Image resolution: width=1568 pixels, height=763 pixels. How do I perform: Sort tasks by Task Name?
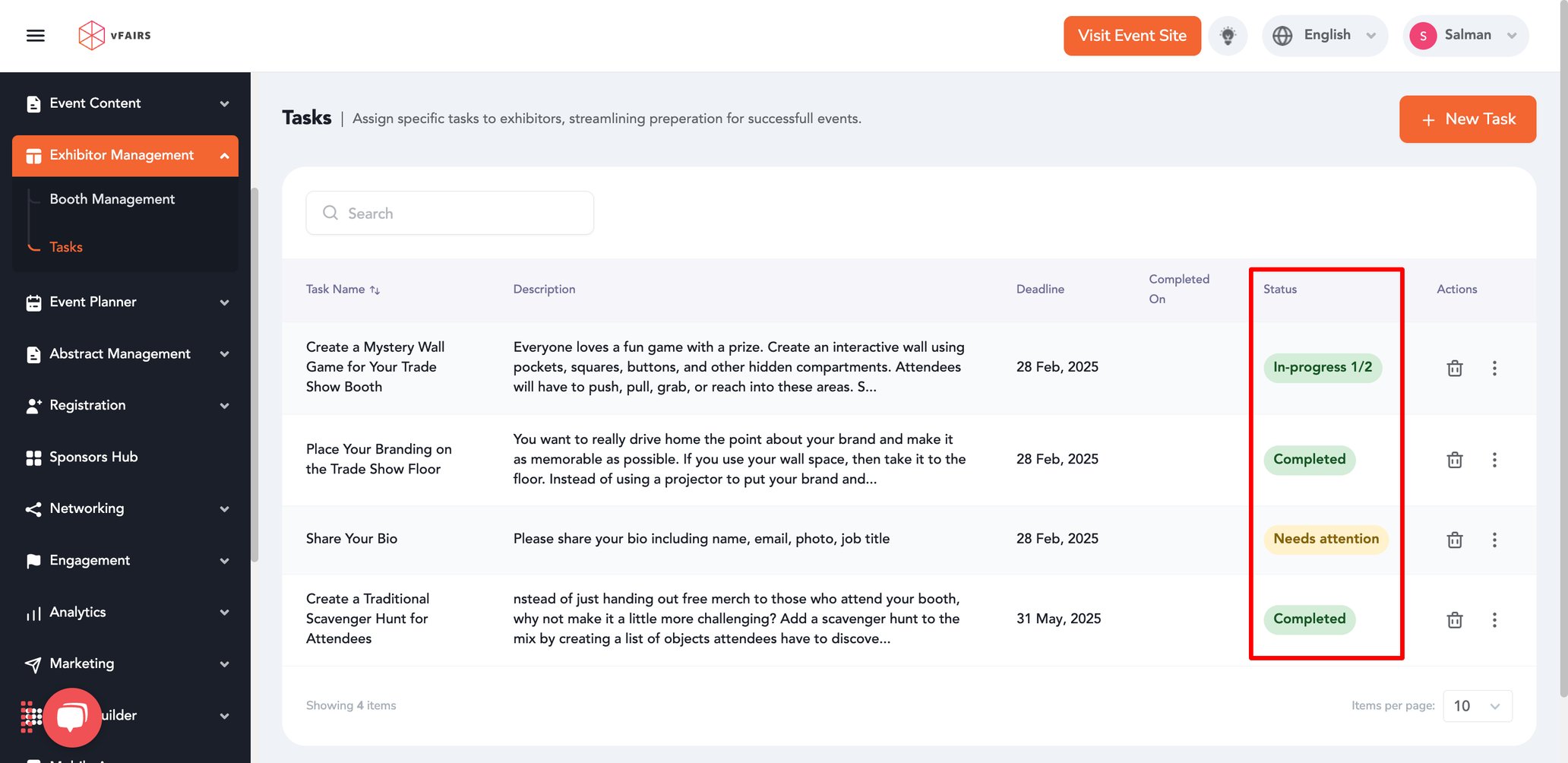coord(375,290)
